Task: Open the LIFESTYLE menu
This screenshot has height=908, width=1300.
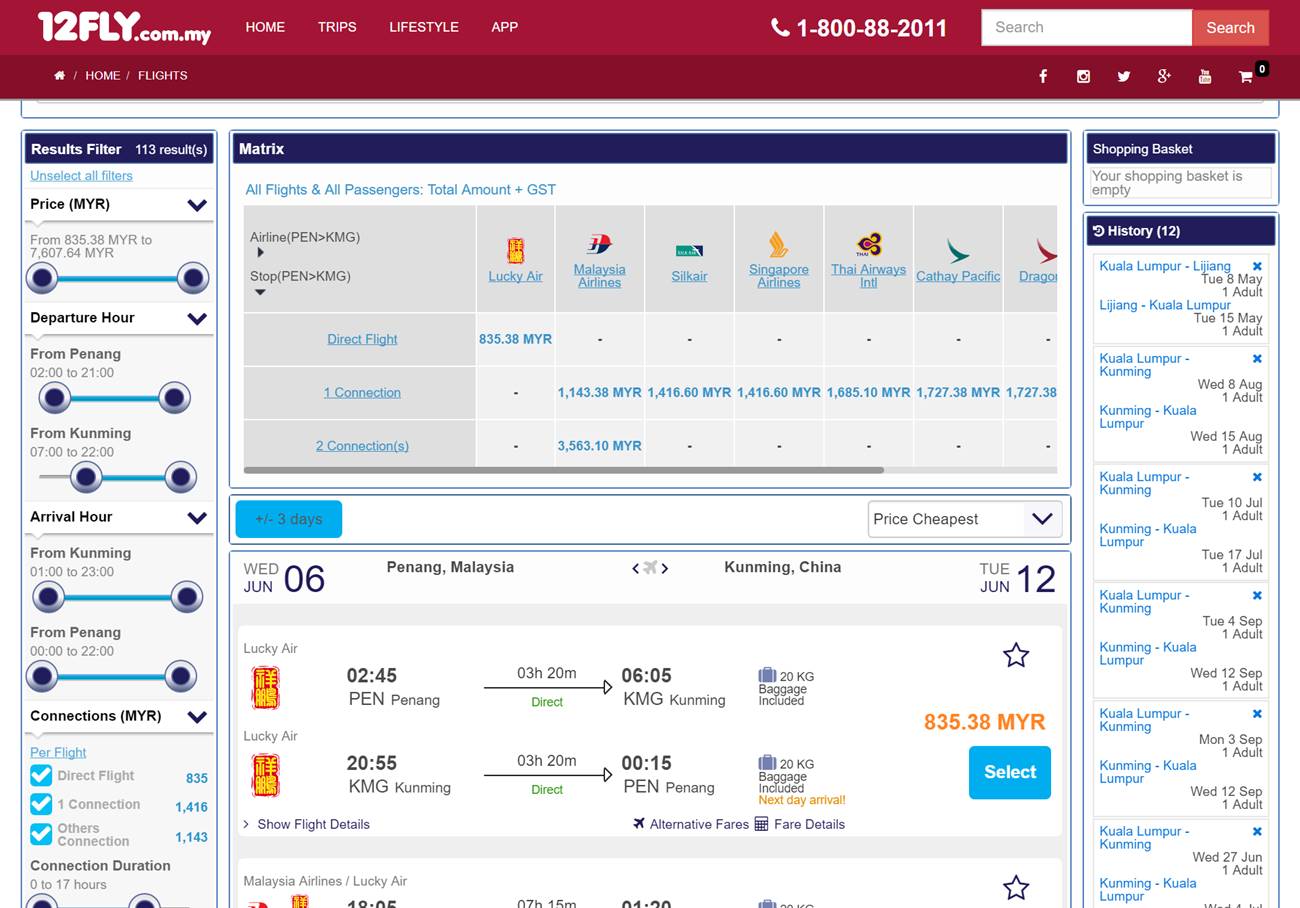Action: click(424, 27)
